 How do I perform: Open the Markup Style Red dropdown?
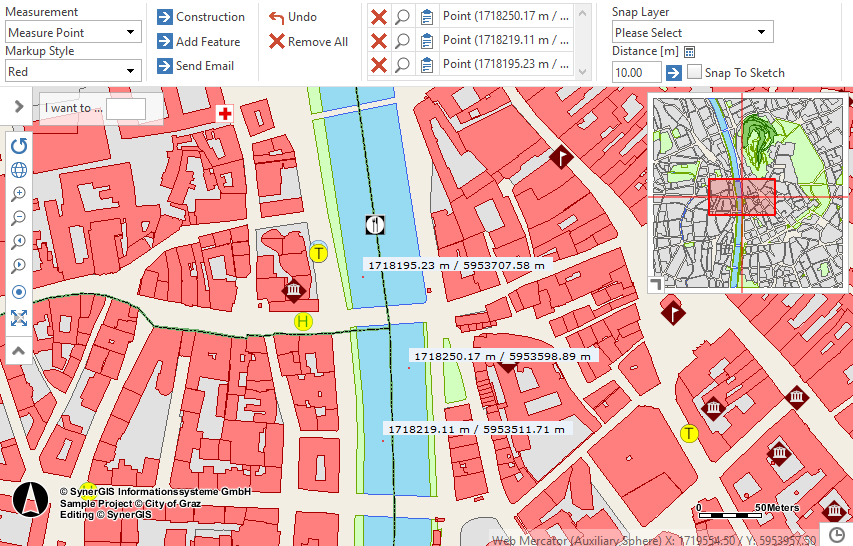[73, 71]
